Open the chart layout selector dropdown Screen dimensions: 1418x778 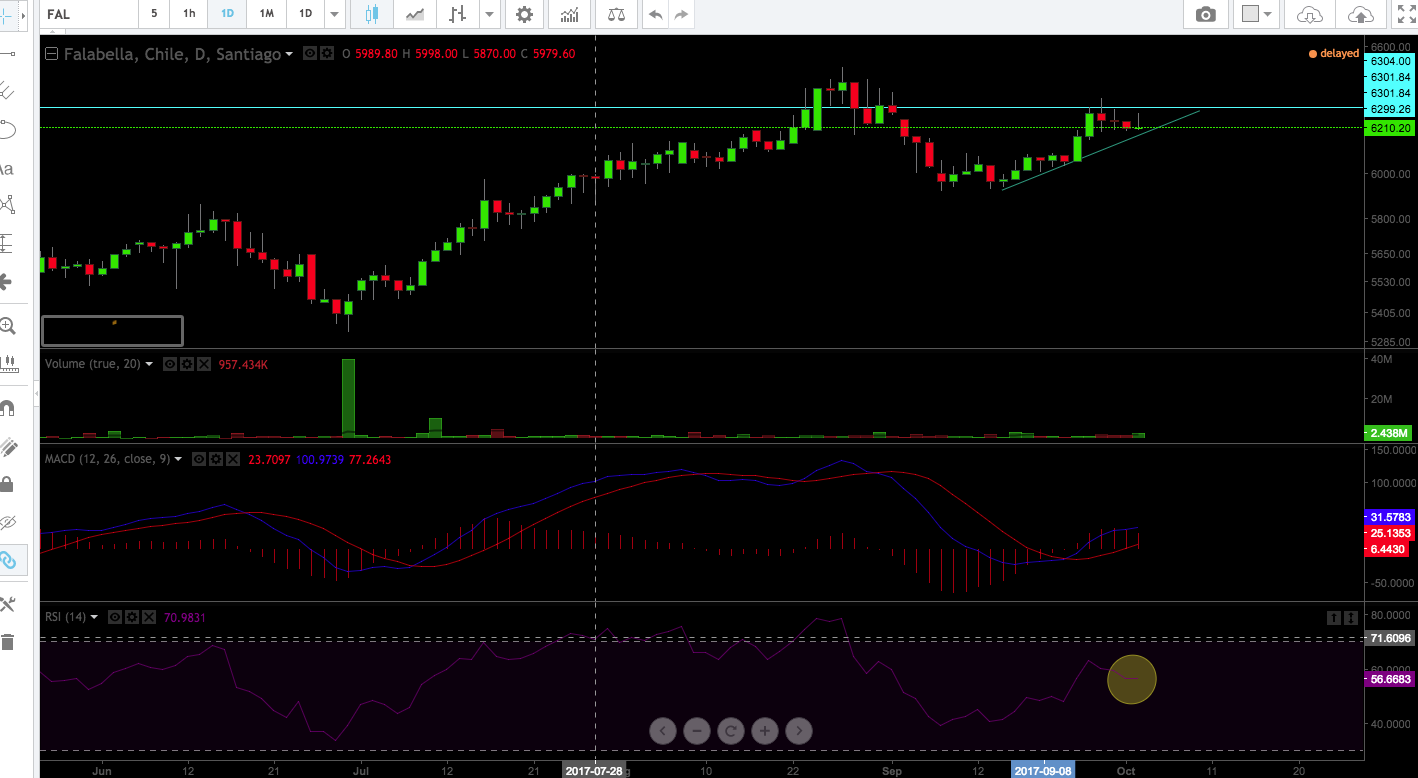(x=1257, y=14)
